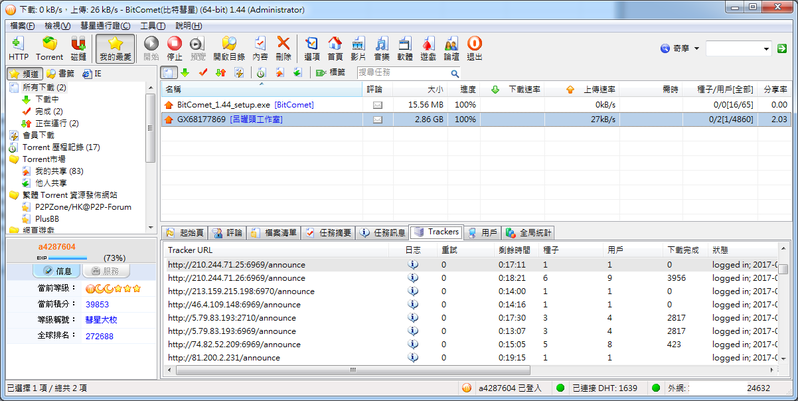
Task: Open the 彗星通行證 menu
Action: tap(105, 25)
